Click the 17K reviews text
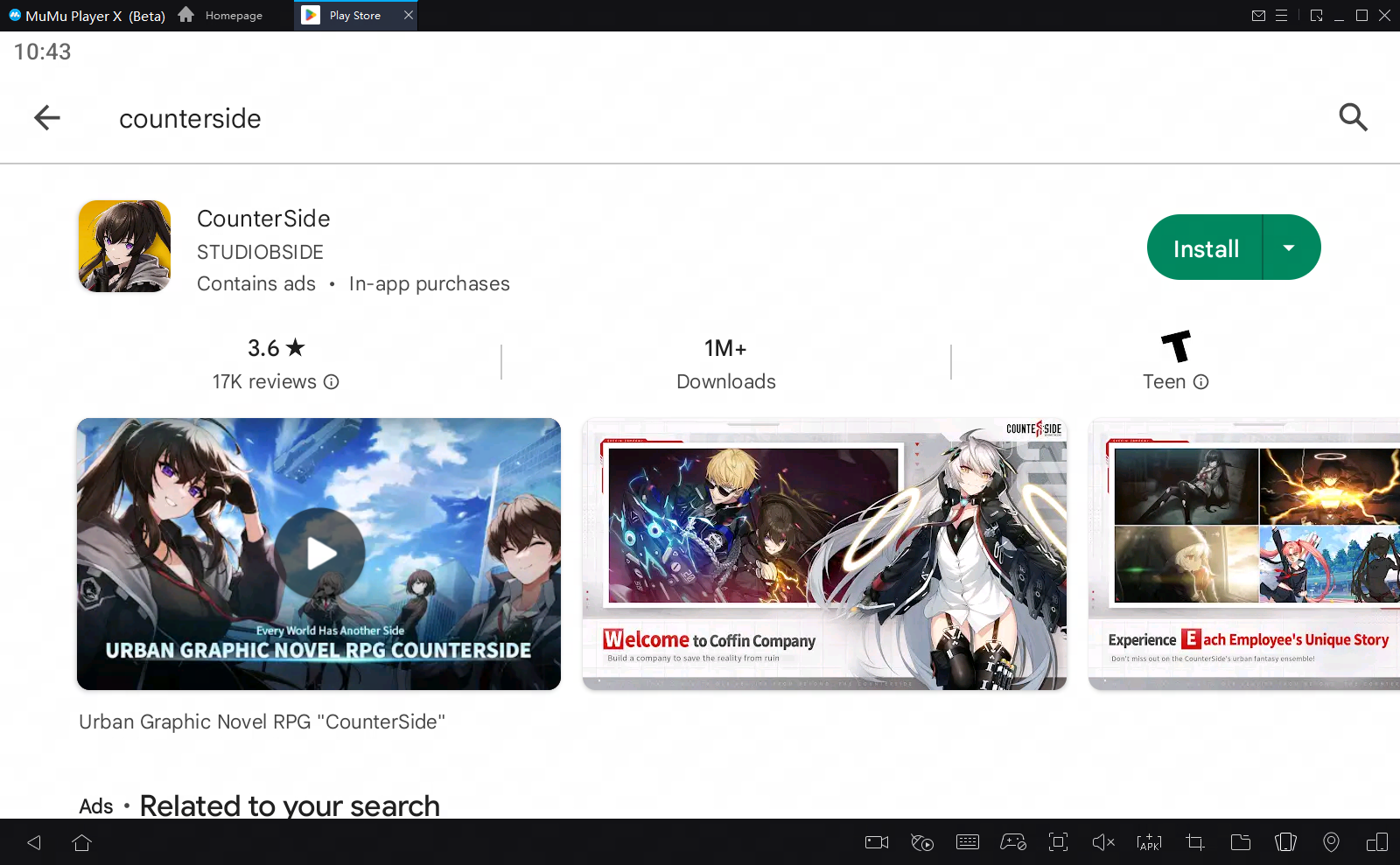 [264, 382]
